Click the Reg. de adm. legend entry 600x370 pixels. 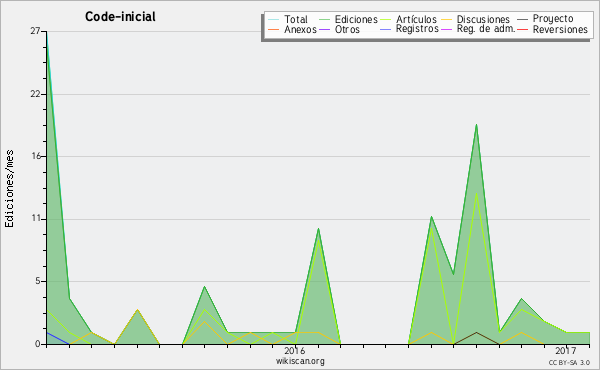(x=486, y=29)
